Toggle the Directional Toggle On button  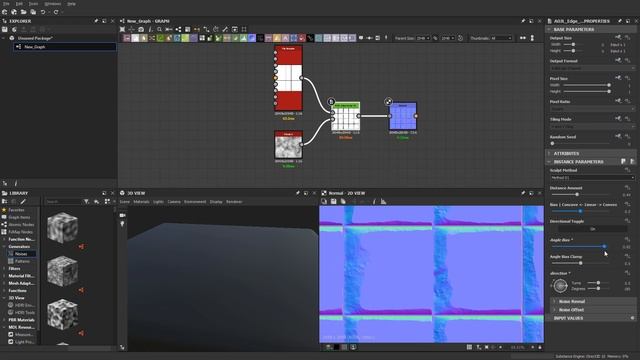coord(592,229)
